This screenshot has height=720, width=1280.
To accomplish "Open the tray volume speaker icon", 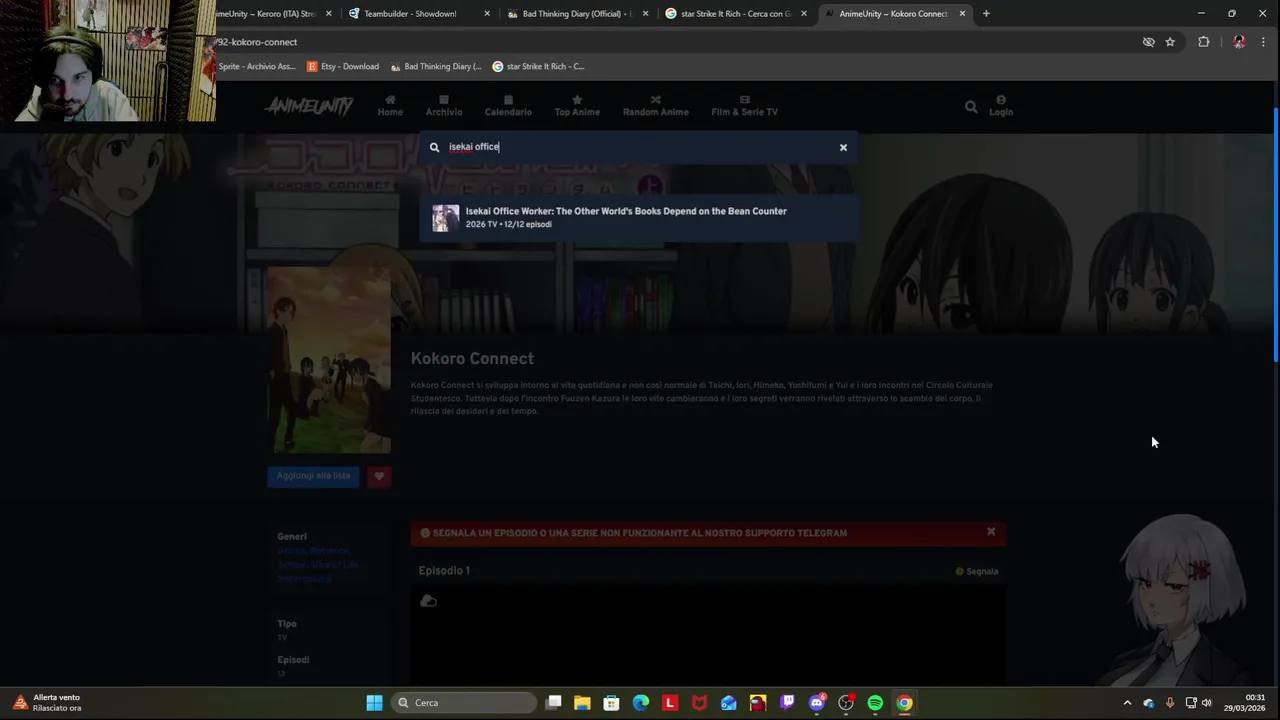I will pyautogui.click(x=1206, y=703).
